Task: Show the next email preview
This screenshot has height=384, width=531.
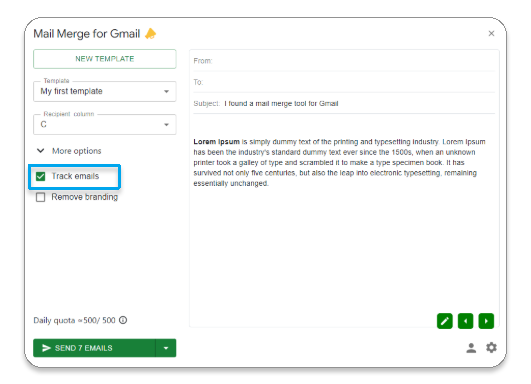Action: (x=486, y=321)
